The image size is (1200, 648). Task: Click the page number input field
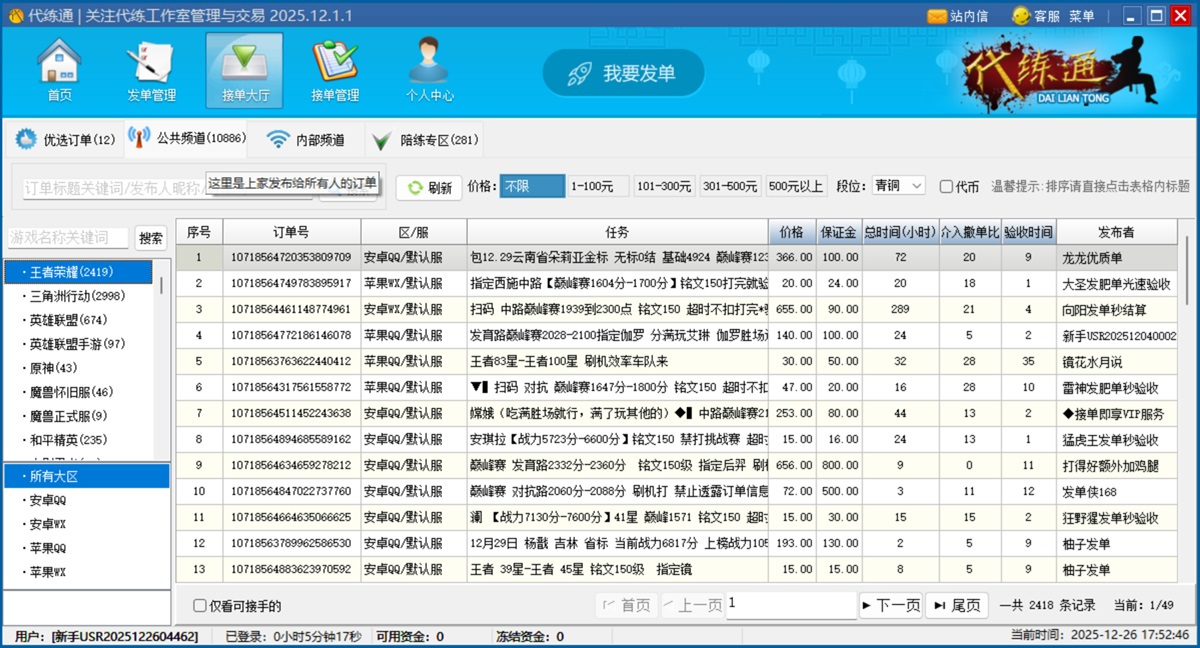tap(791, 604)
